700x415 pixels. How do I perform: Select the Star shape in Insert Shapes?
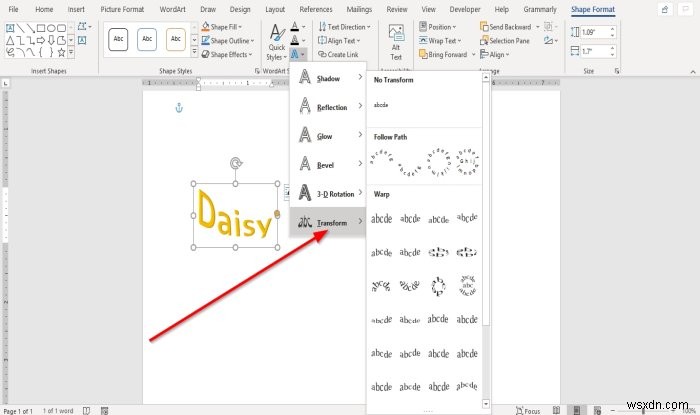[61, 52]
